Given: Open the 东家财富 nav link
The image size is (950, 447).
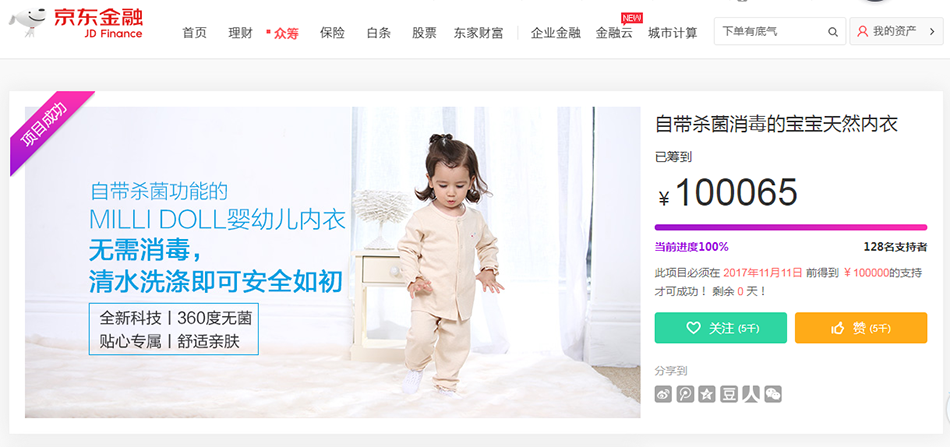Looking at the screenshot, I should 479,33.
